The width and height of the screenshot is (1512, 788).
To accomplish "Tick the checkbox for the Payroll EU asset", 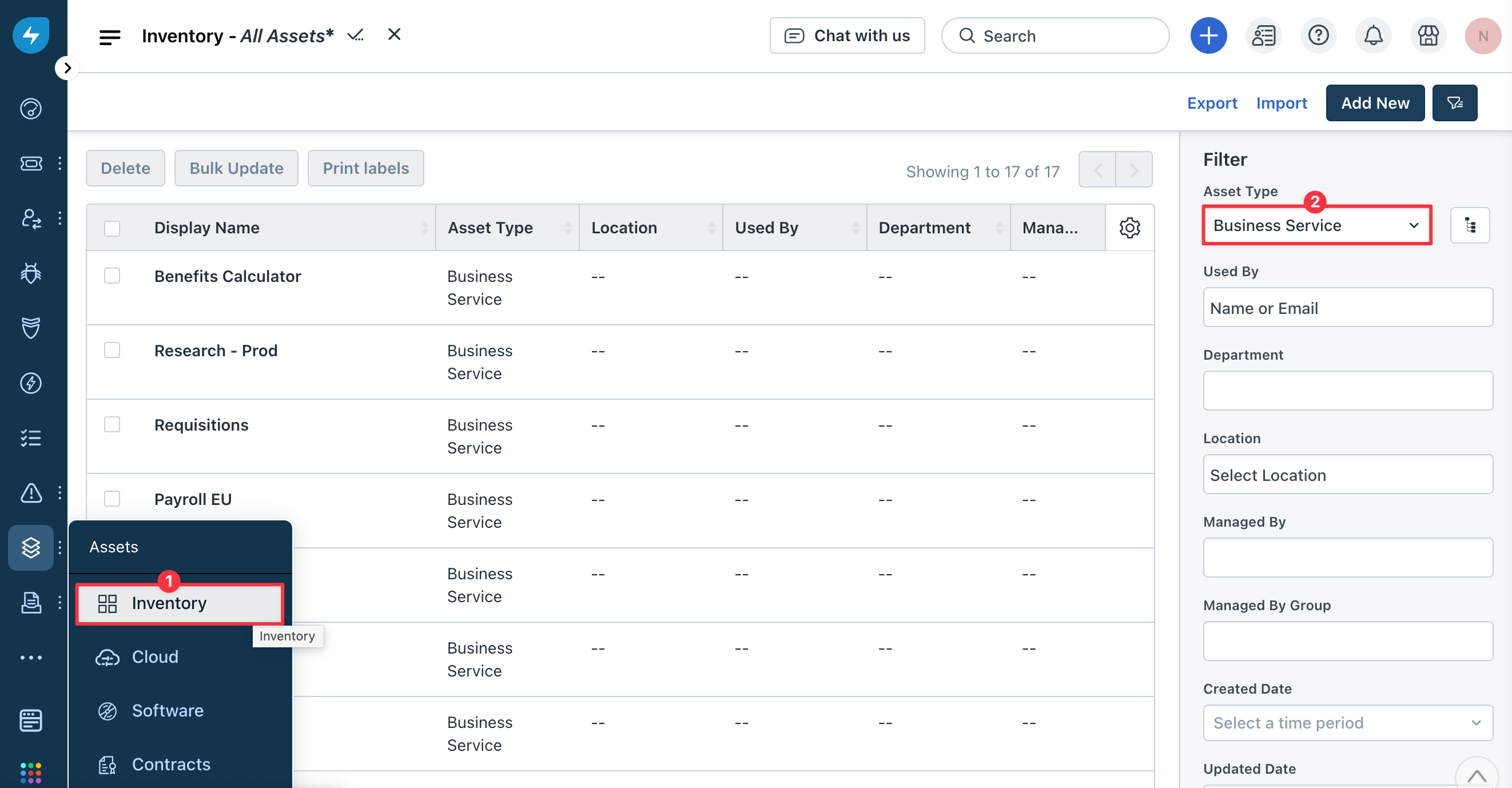I will (x=112, y=498).
